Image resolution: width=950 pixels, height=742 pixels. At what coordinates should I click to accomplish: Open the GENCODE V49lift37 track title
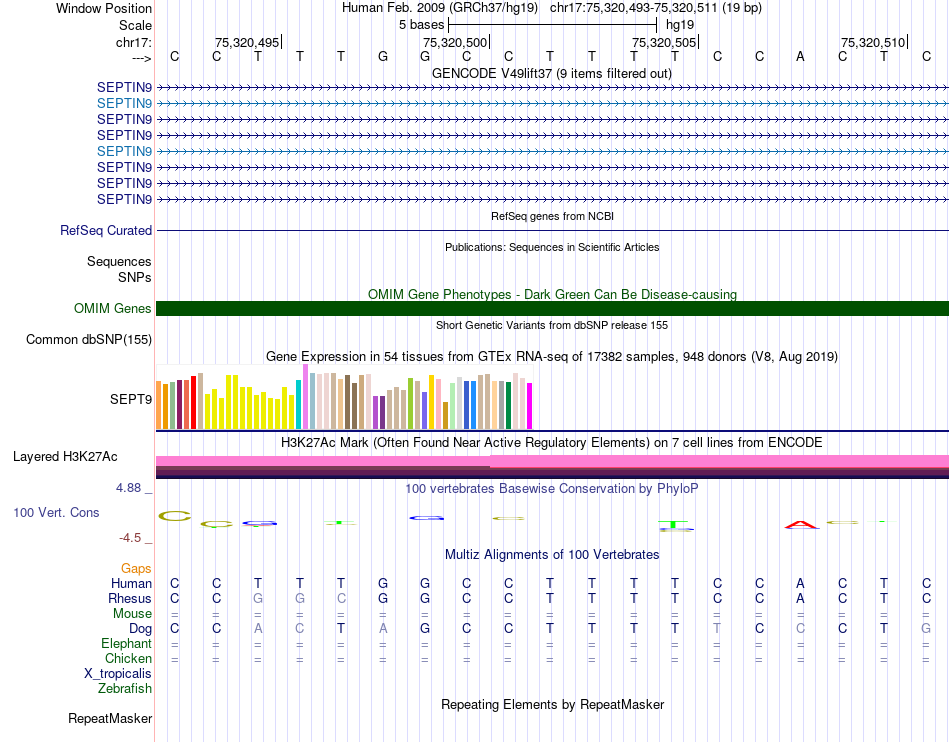(x=552, y=74)
